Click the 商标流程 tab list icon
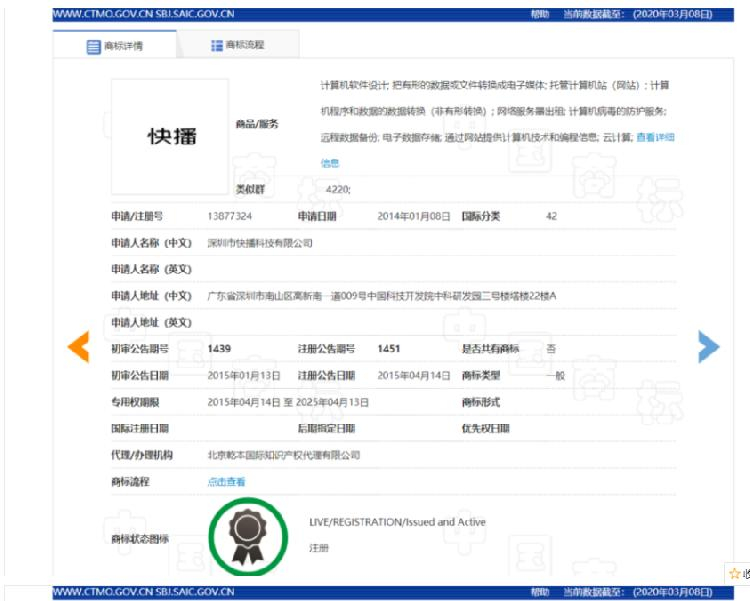This screenshot has height=601, width=750. pyautogui.click(x=217, y=45)
